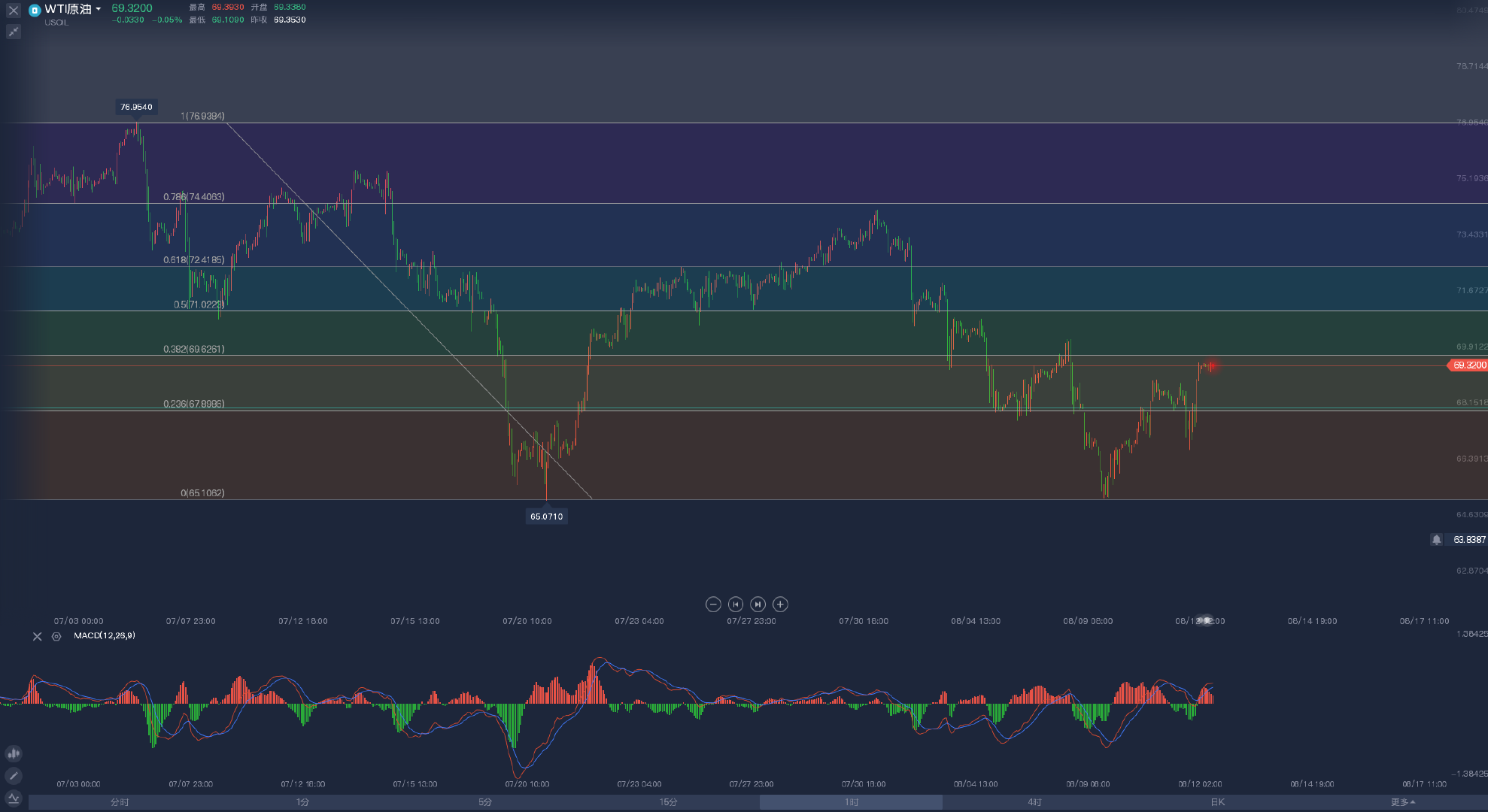This screenshot has width=1488, height=812.
Task: Switch to 4时 timeframe tab
Action: pyautogui.click(x=1034, y=802)
